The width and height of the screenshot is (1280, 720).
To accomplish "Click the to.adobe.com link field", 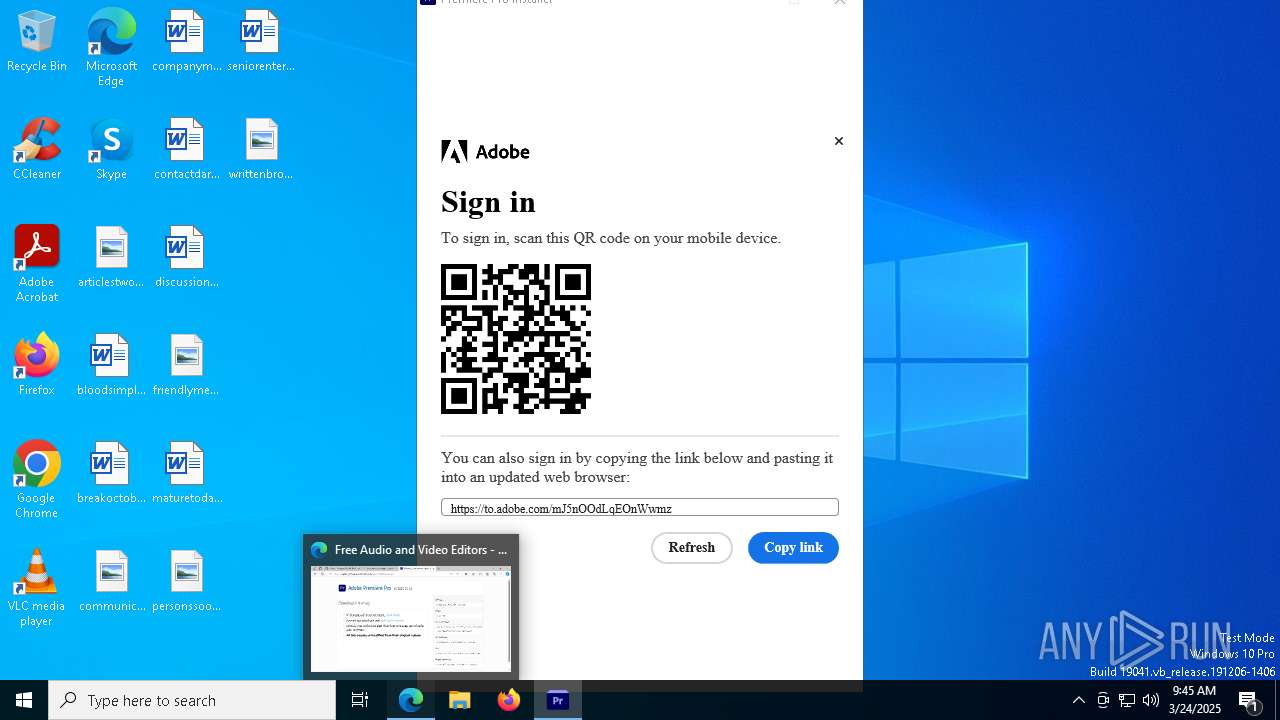I will [x=640, y=508].
